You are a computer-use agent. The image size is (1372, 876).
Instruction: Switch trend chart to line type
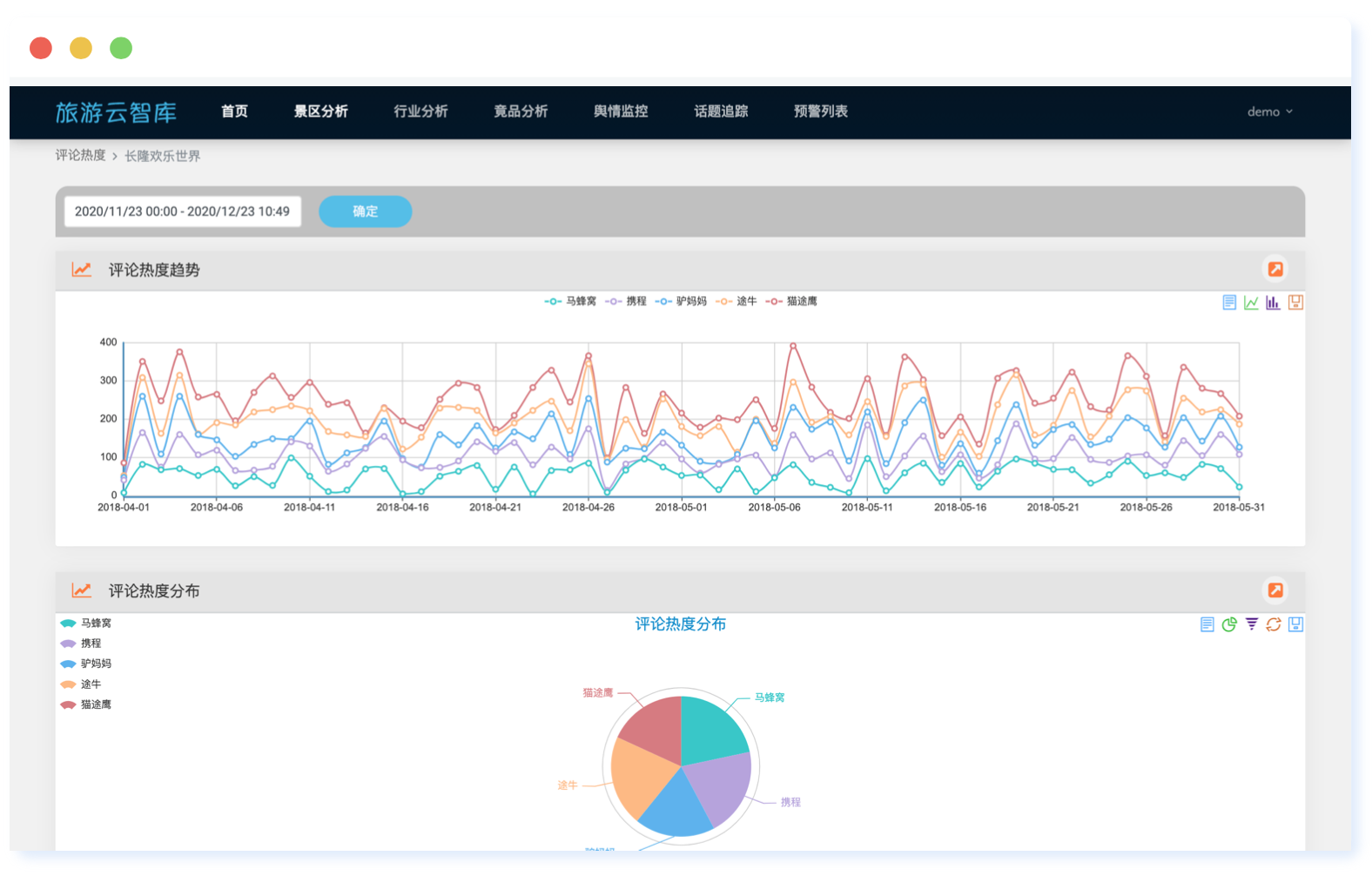click(1251, 302)
